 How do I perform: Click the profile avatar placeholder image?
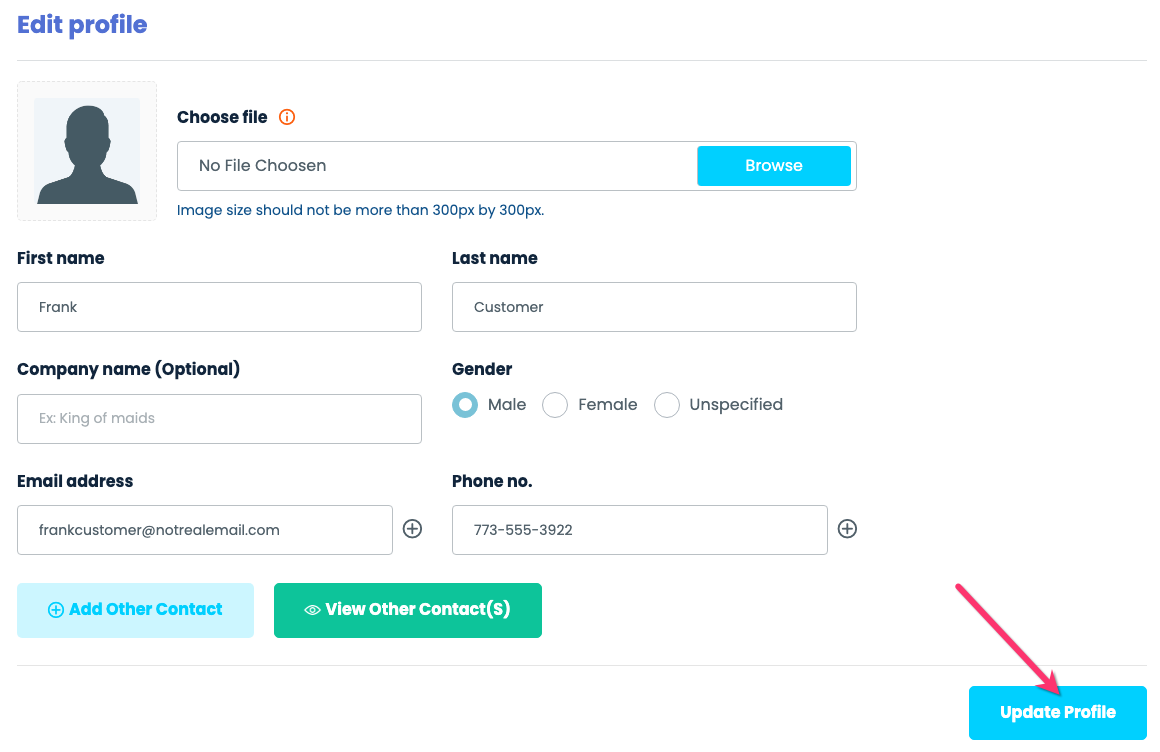point(87,151)
